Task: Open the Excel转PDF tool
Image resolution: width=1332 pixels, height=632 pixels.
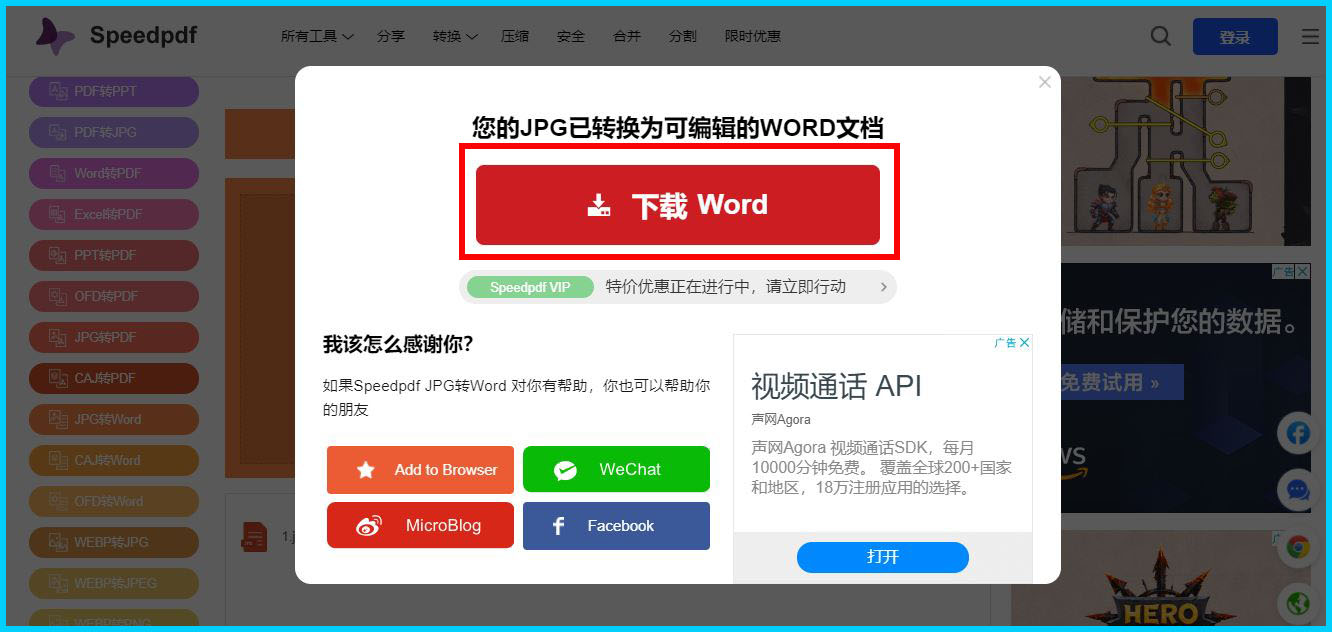Action: click(113, 214)
